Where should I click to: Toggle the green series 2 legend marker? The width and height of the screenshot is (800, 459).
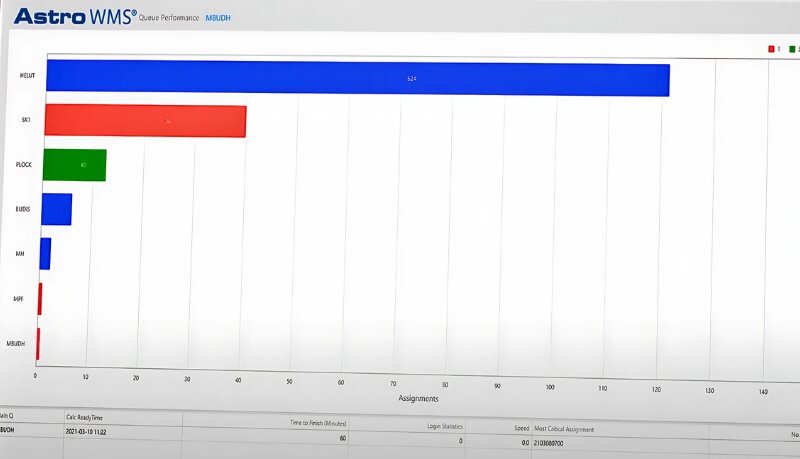click(x=792, y=48)
